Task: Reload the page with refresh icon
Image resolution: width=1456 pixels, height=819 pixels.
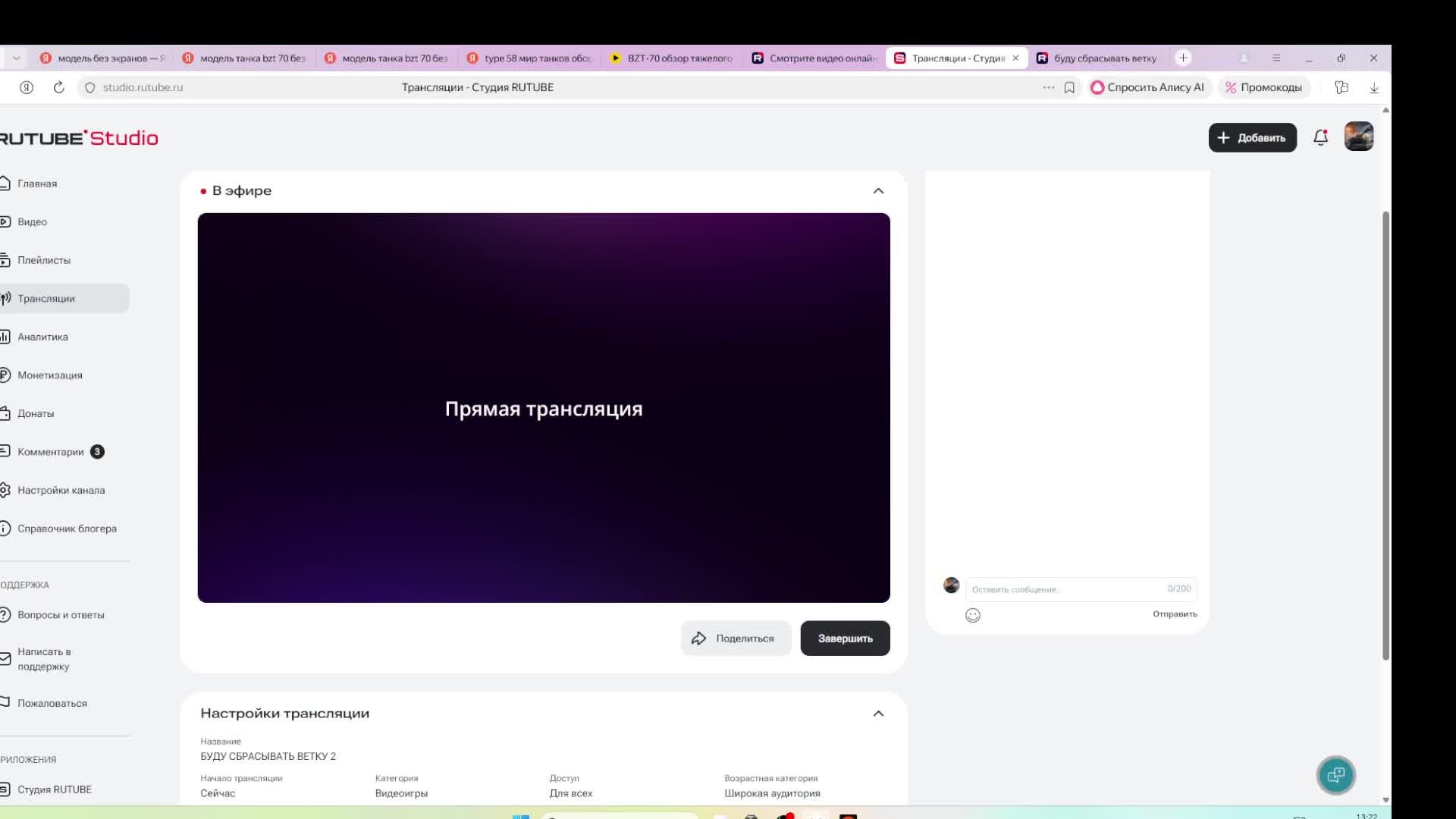Action: pos(58,87)
